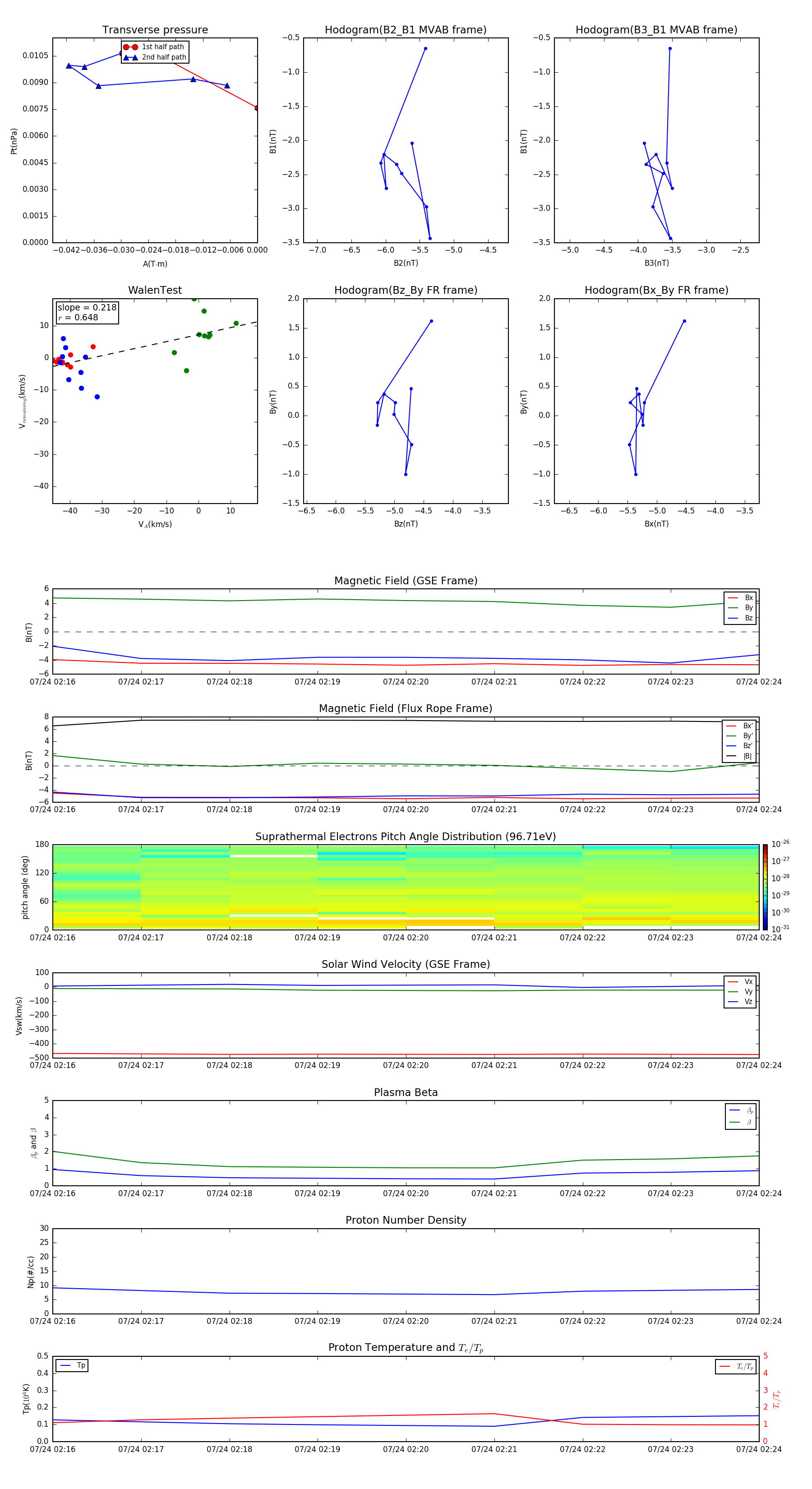Select the "Vx" entry in velocity legend

coord(740,981)
